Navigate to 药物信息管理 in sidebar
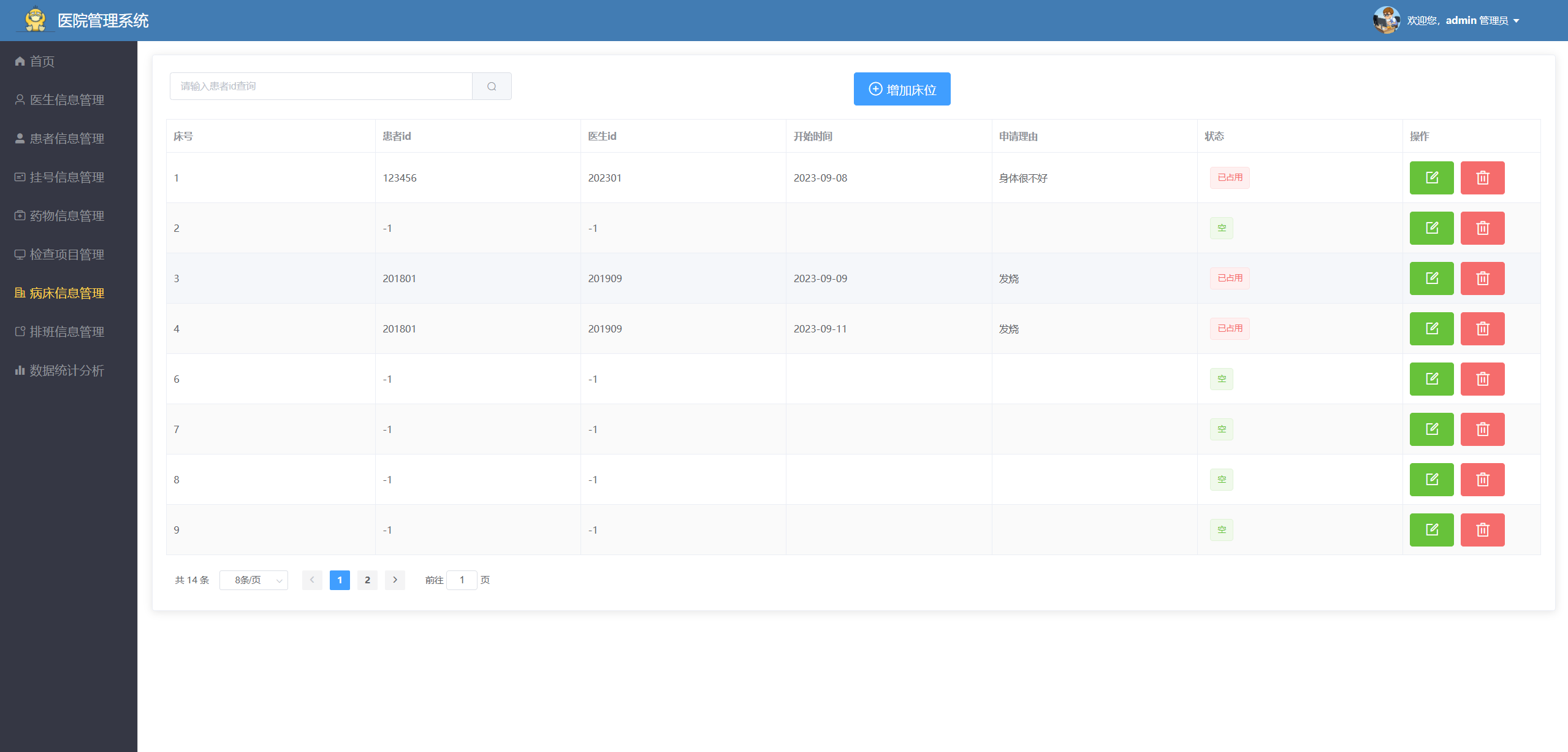The height and width of the screenshot is (752, 1568). [67, 216]
